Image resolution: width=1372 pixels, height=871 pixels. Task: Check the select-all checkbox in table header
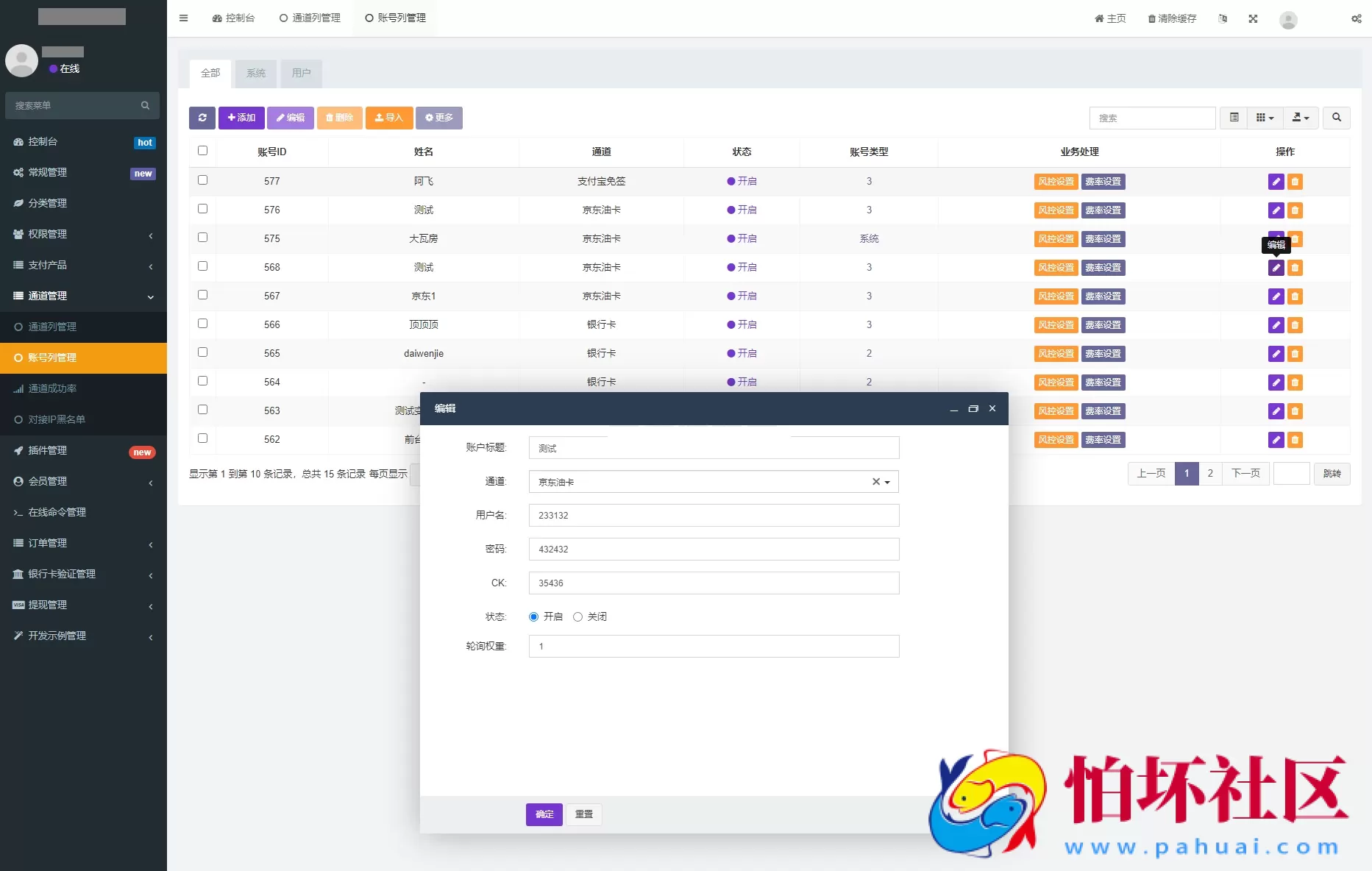202,150
